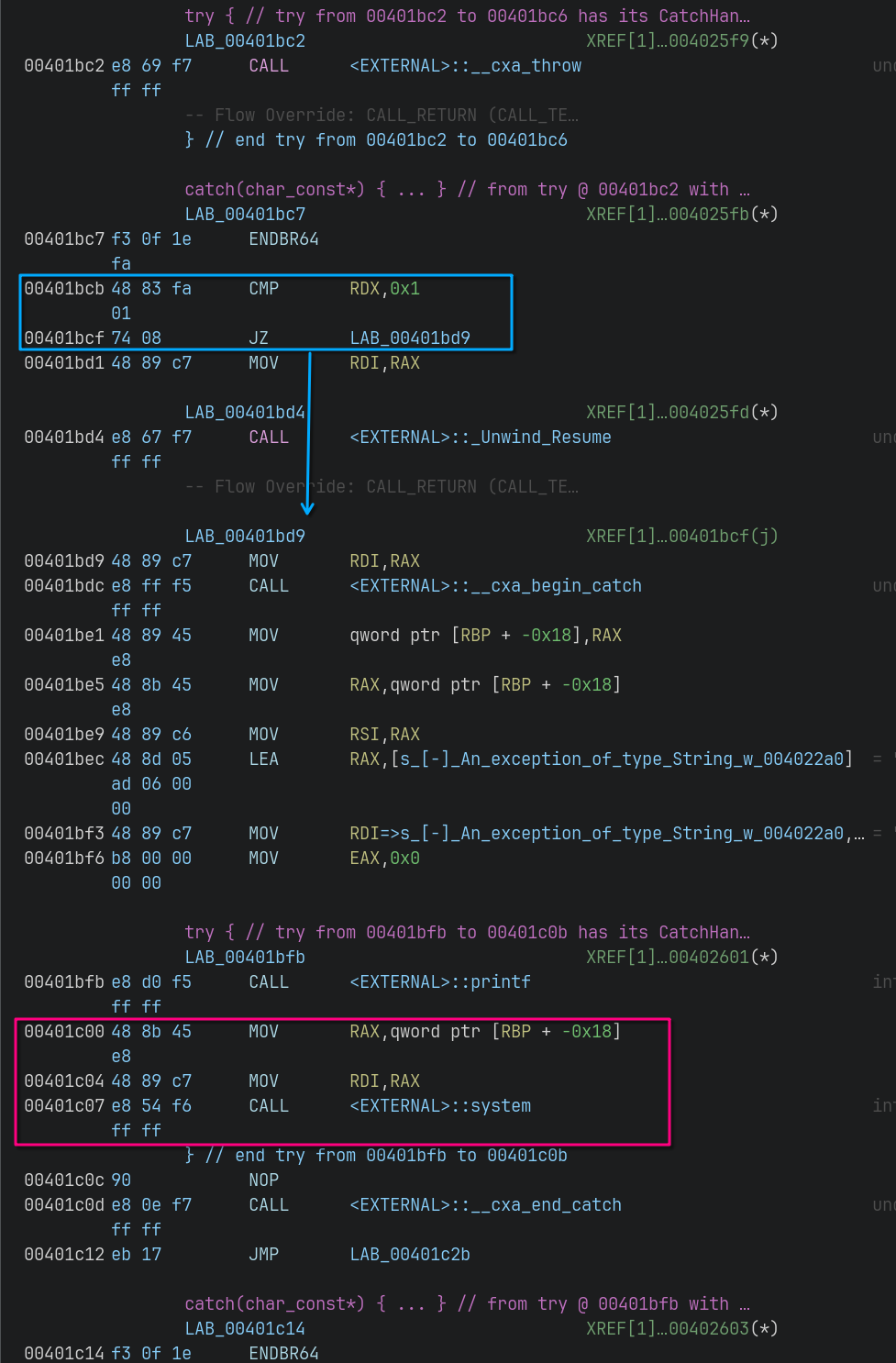Viewport: 896px width, 1363px height.
Task: Click the __cxa_end_catch call target
Action: pos(485,1205)
